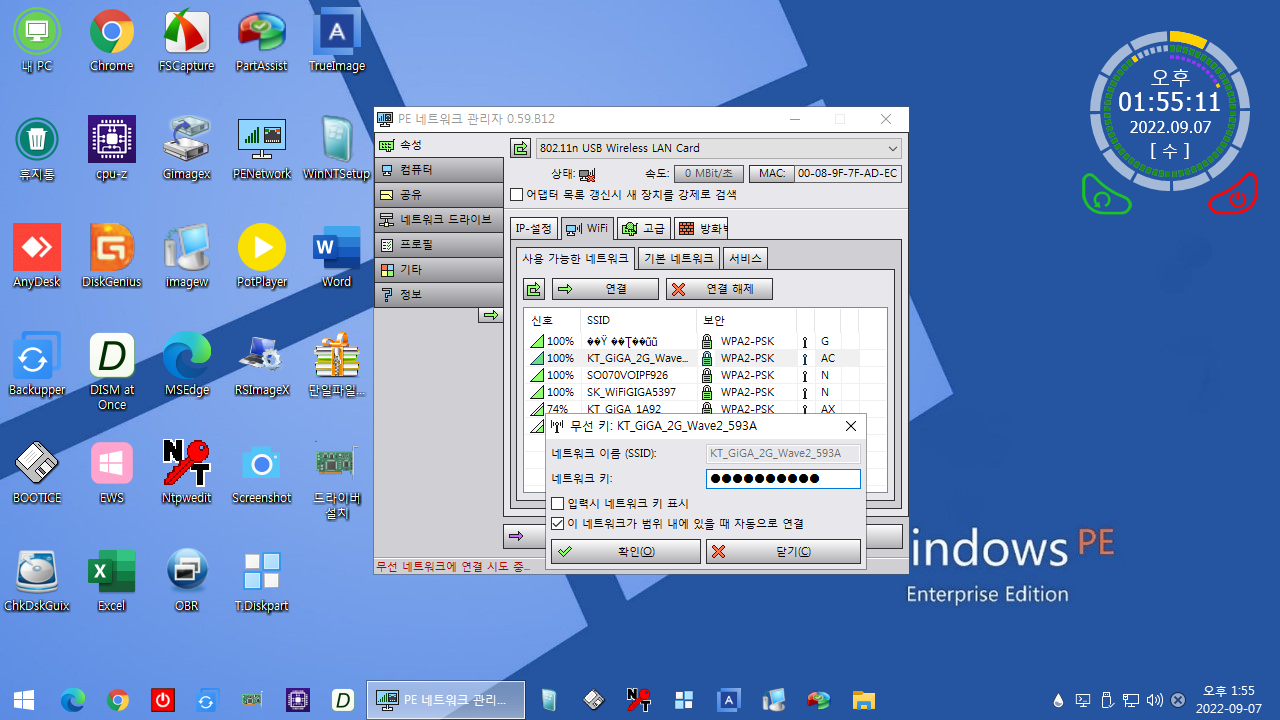Image resolution: width=1280 pixels, height=720 pixels.
Task: Click the green restart button on clock widget
Action: pos(1106,194)
